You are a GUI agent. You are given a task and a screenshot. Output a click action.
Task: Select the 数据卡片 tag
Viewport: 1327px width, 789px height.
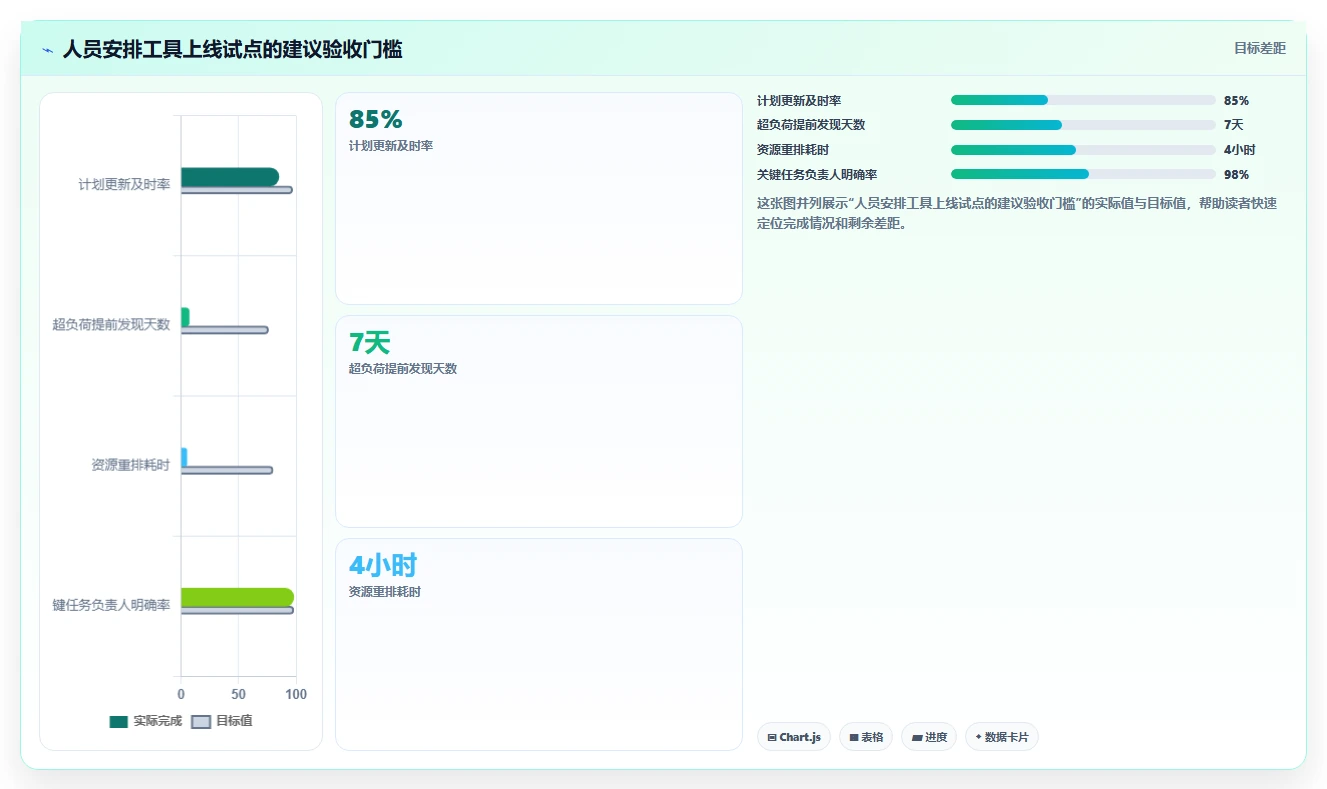click(1002, 737)
